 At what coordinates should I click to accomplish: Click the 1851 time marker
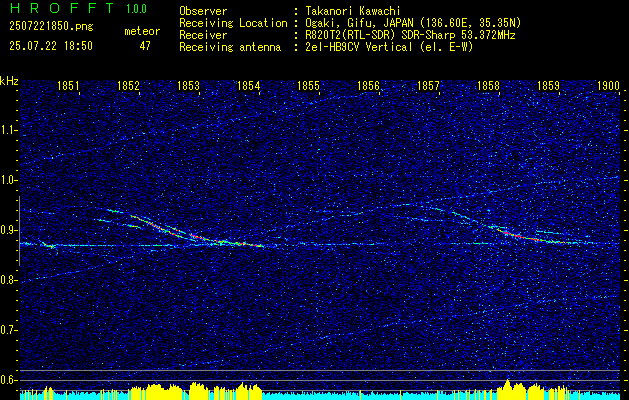[x=68, y=86]
